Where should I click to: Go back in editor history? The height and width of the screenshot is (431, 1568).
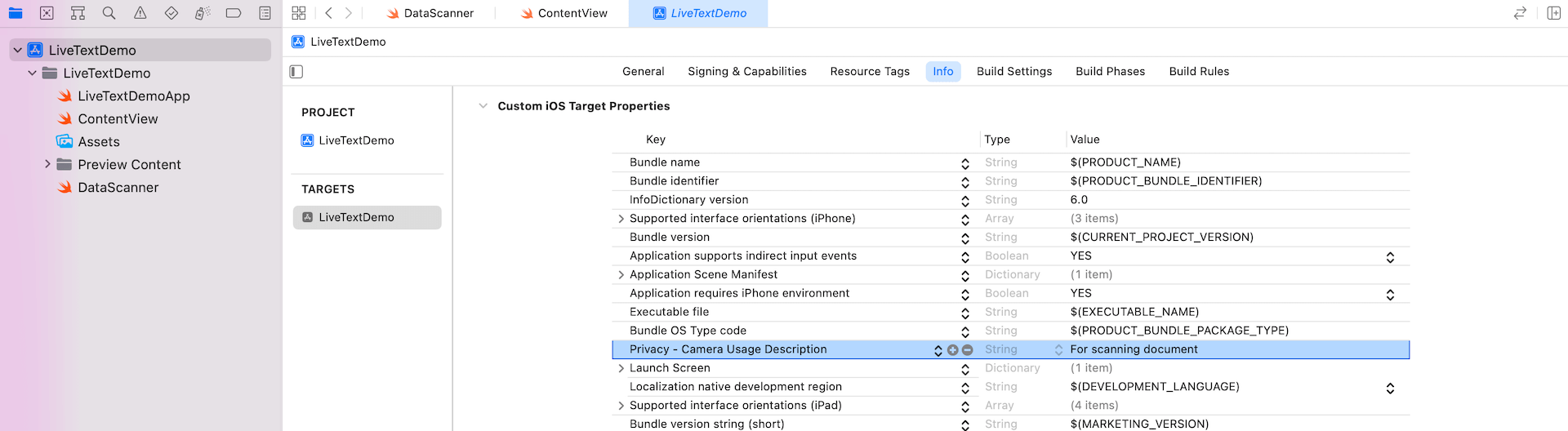[x=328, y=13]
